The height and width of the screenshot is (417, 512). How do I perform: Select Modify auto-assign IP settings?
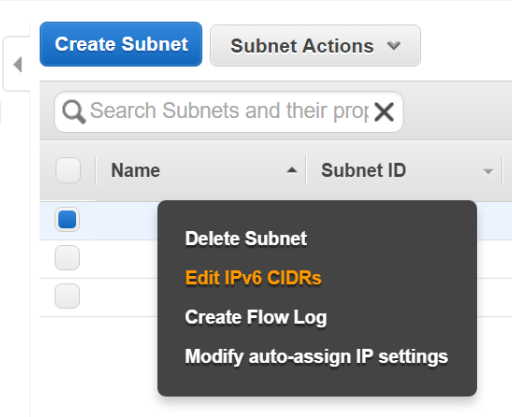point(316,356)
